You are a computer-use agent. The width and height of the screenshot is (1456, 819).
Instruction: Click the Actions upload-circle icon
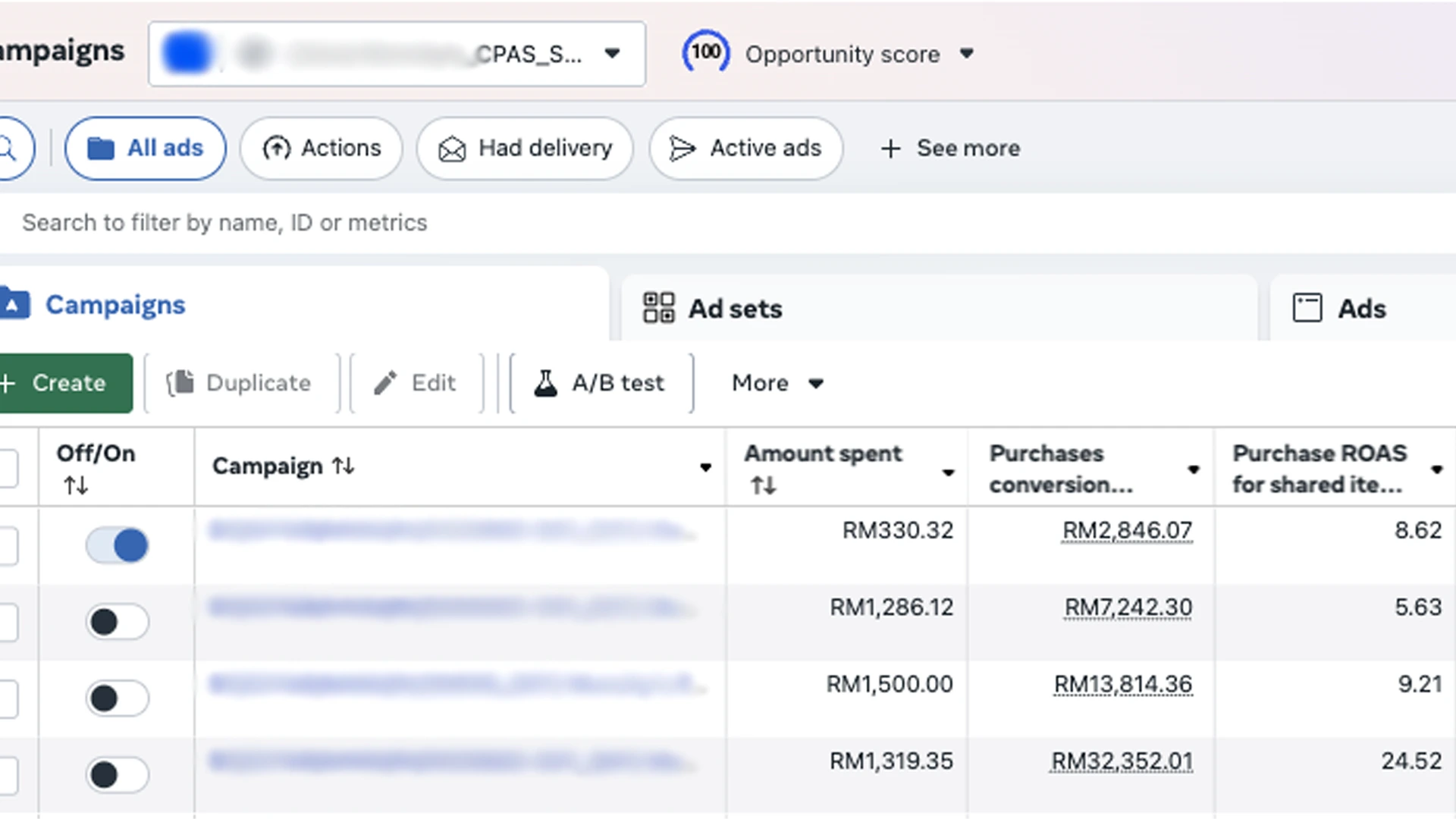pyautogui.click(x=277, y=148)
